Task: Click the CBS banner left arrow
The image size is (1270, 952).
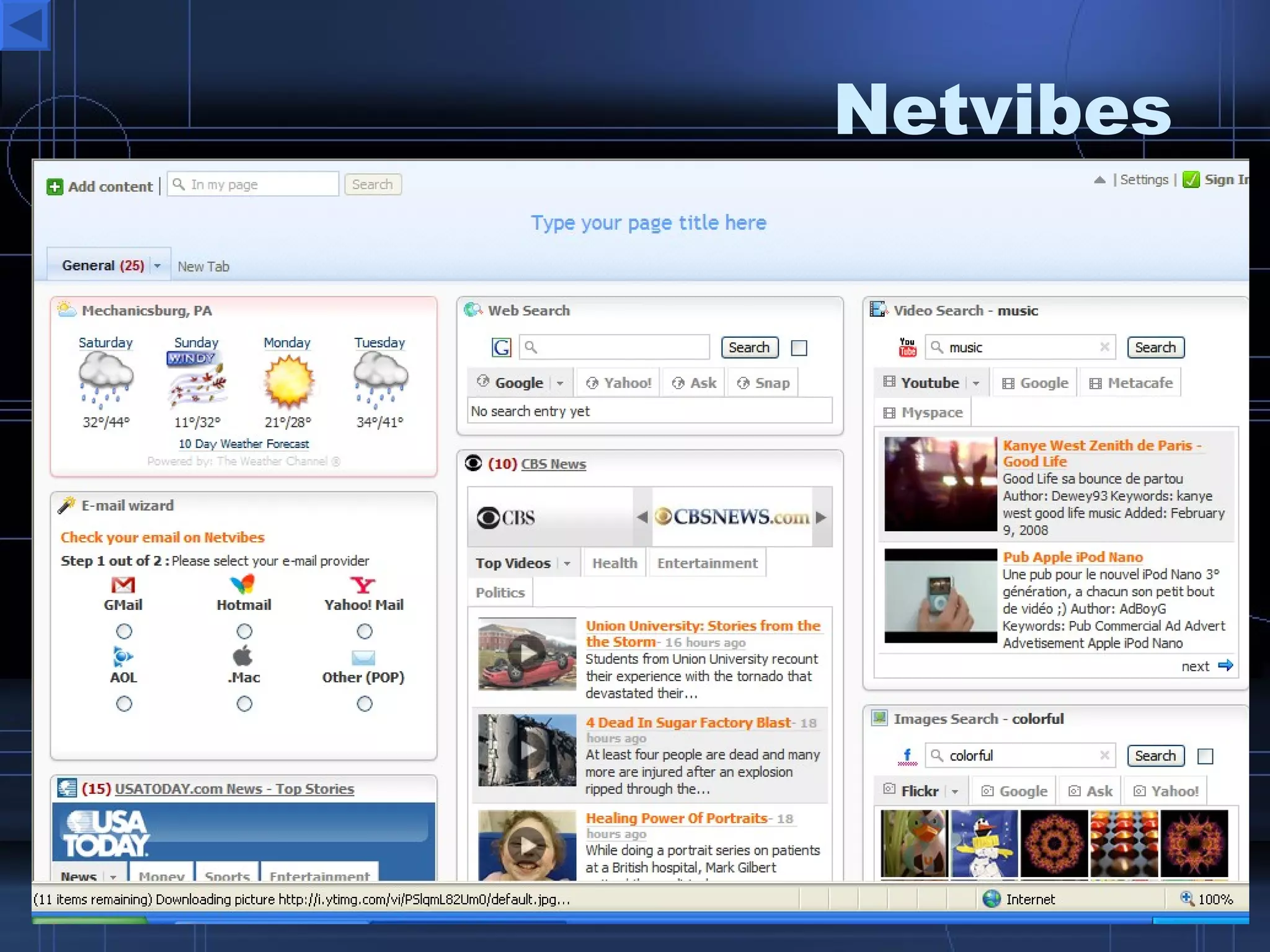Action: pyautogui.click(x=642, y=517)
